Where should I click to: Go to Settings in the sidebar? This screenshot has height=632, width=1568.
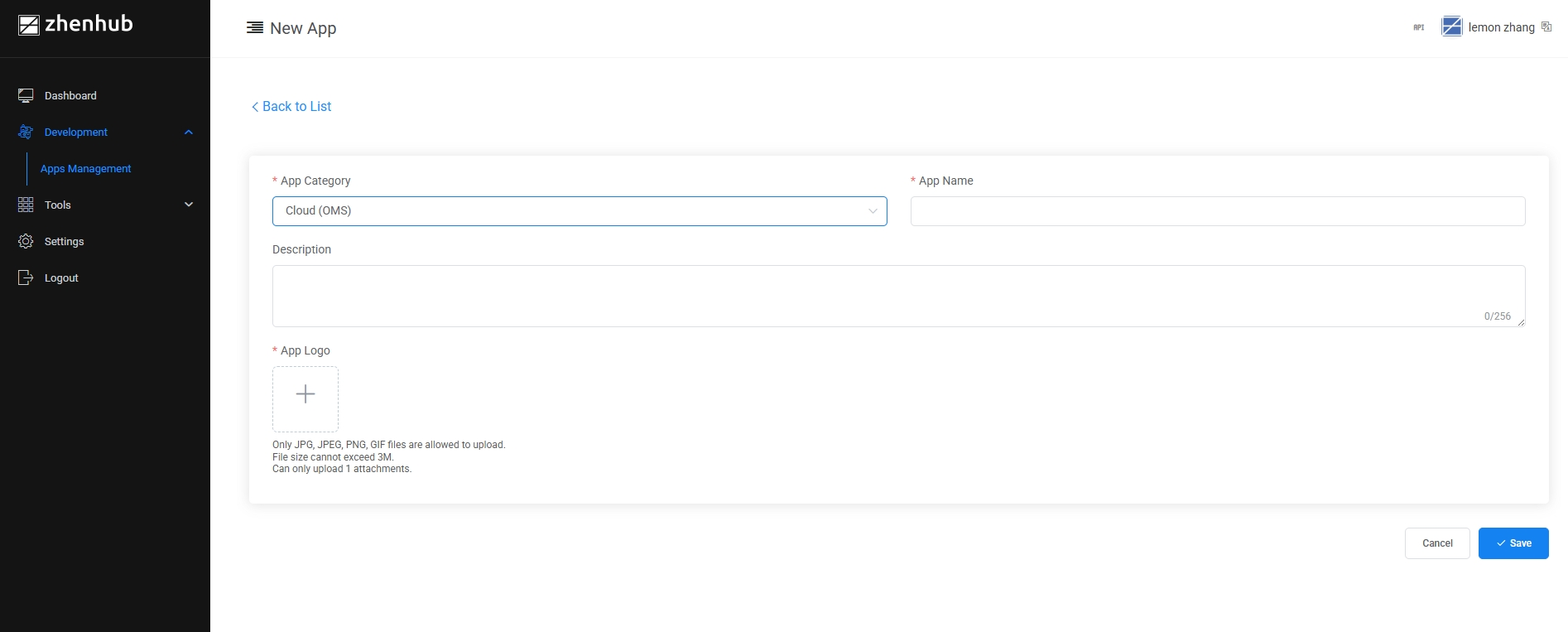click(x=65, y=242)
